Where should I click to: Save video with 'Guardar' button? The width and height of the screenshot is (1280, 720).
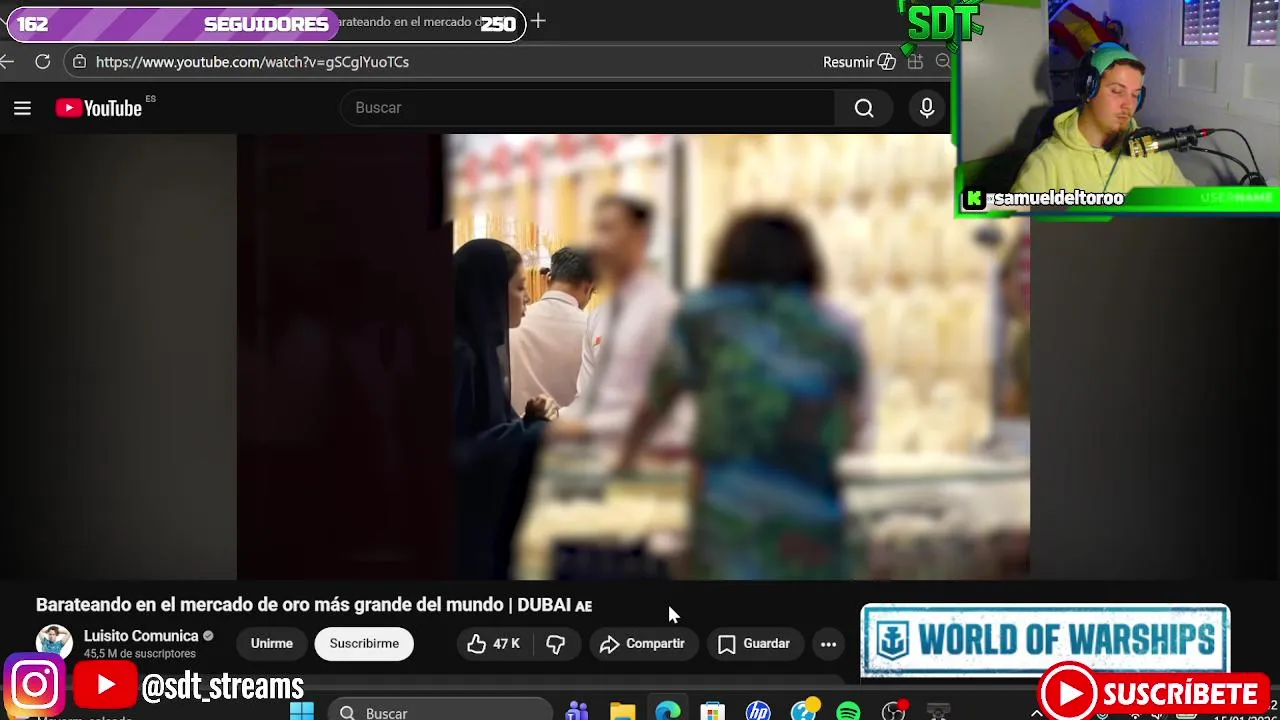(x=754, y=644)
